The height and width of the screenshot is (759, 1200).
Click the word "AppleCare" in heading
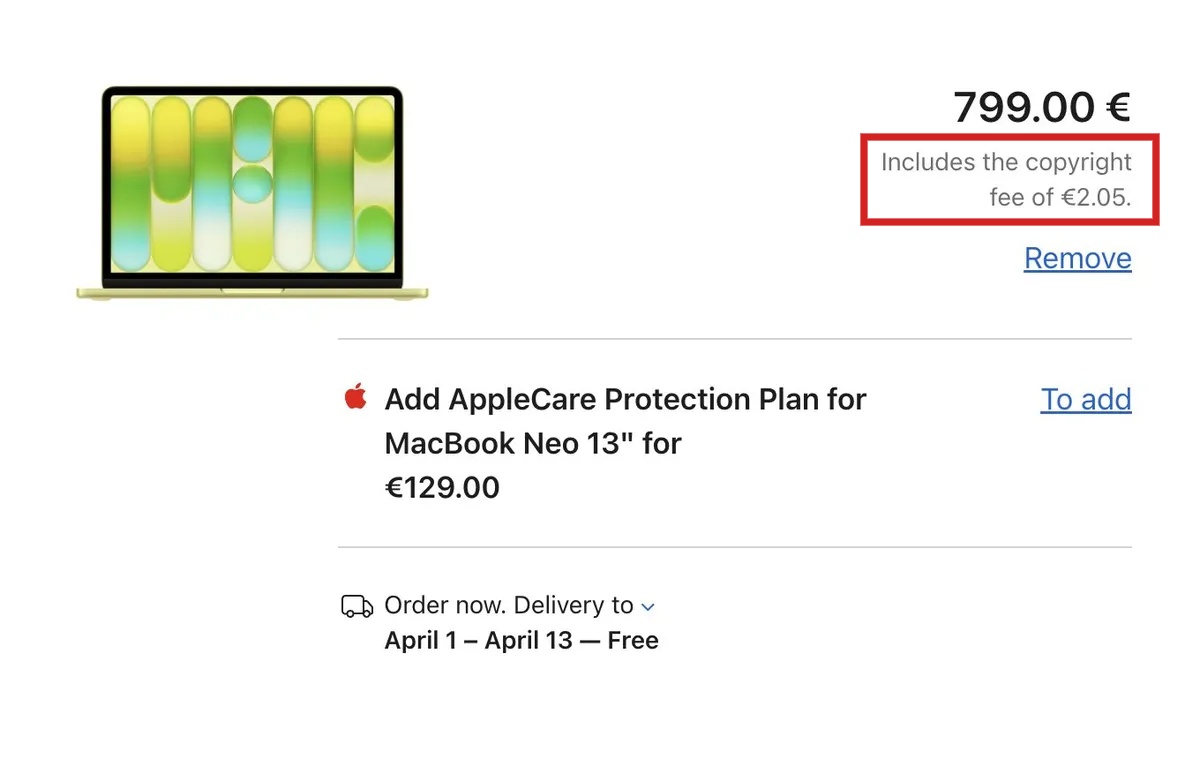522,399
